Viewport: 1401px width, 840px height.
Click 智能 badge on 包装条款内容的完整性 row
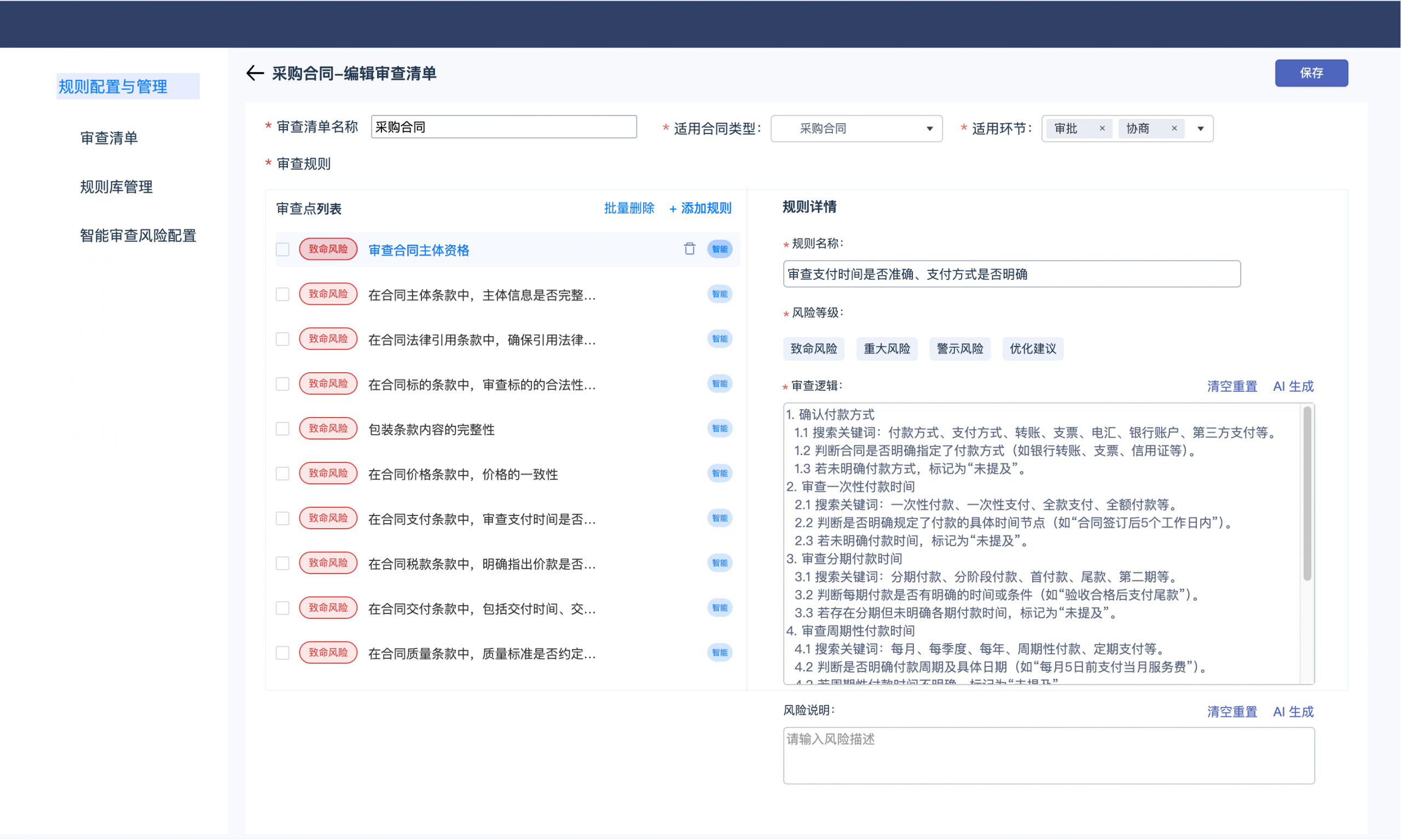[719, 428]
